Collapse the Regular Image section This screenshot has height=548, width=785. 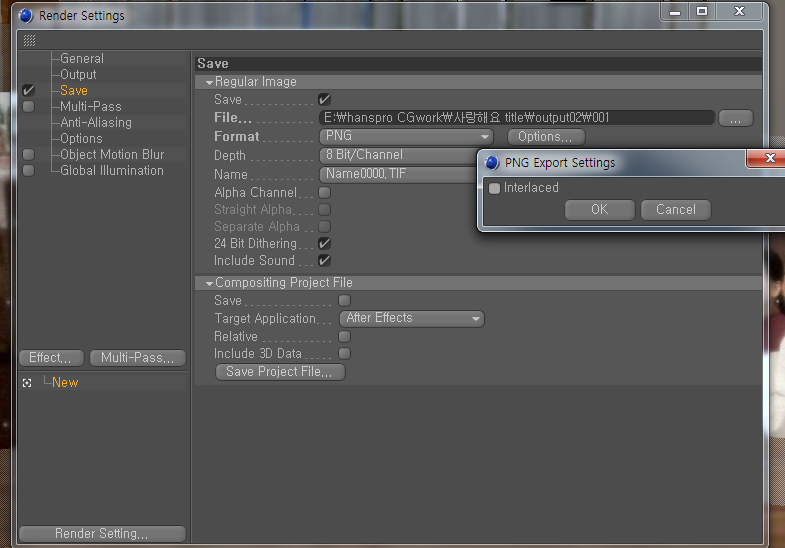pos(209,82)
